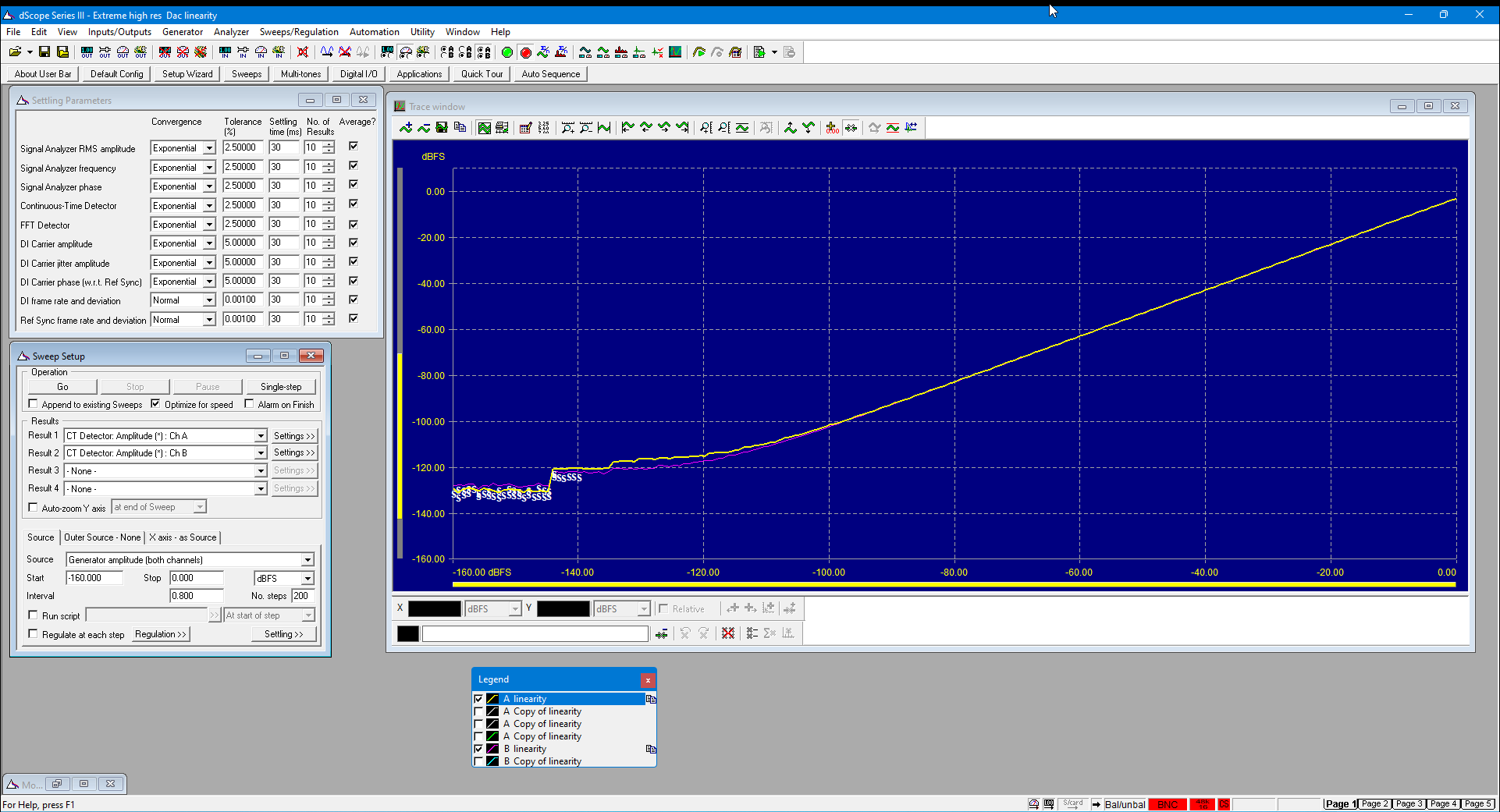Click the move trace up arrow icon
Screen dimensions: 1500x812
coord(791,128)
